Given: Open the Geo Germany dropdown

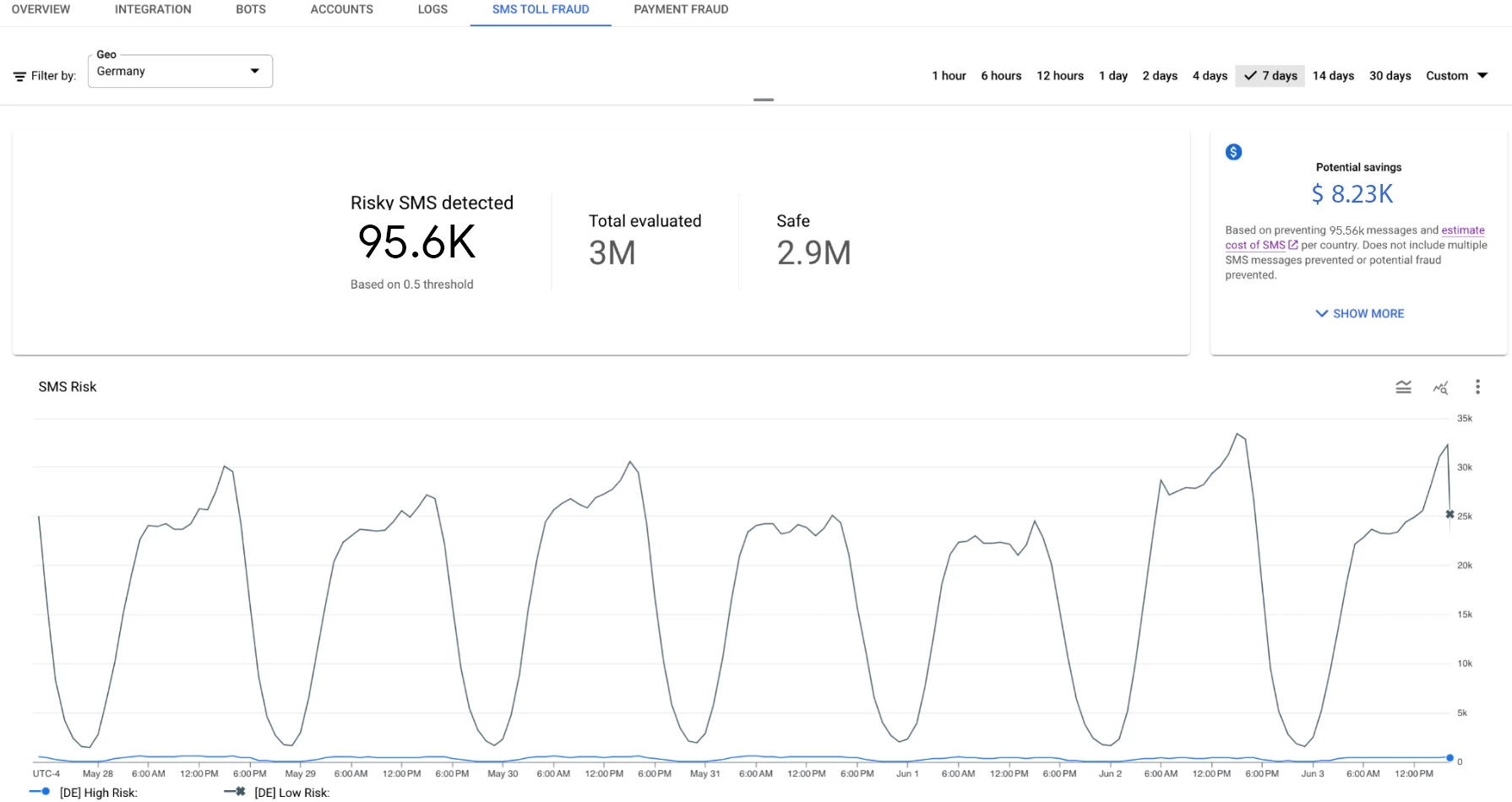Looking at the screenshot, I should tap(180, 72).
